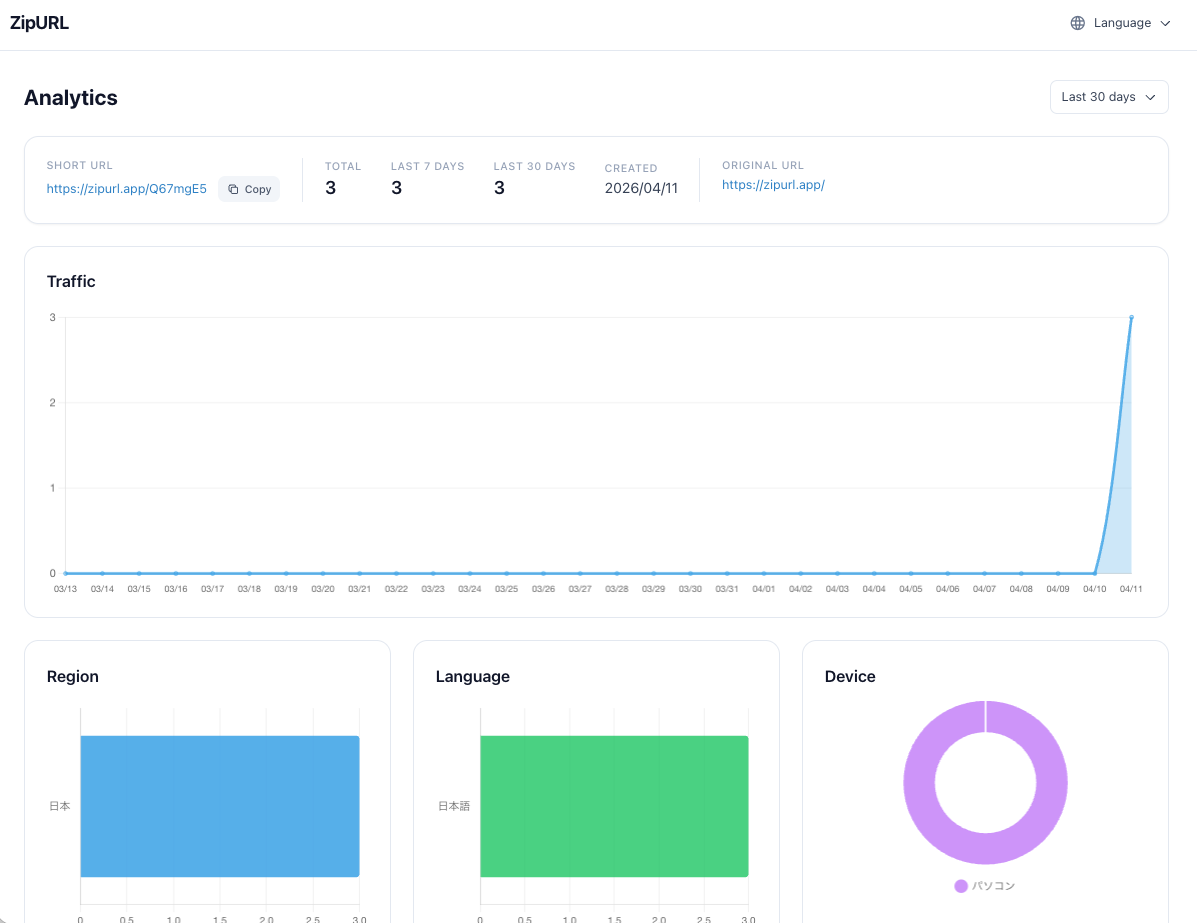The width and height of the screenshot is (1197, 923).
Task: Click the 日本語 language axis label
Action: tap(453, 806)
